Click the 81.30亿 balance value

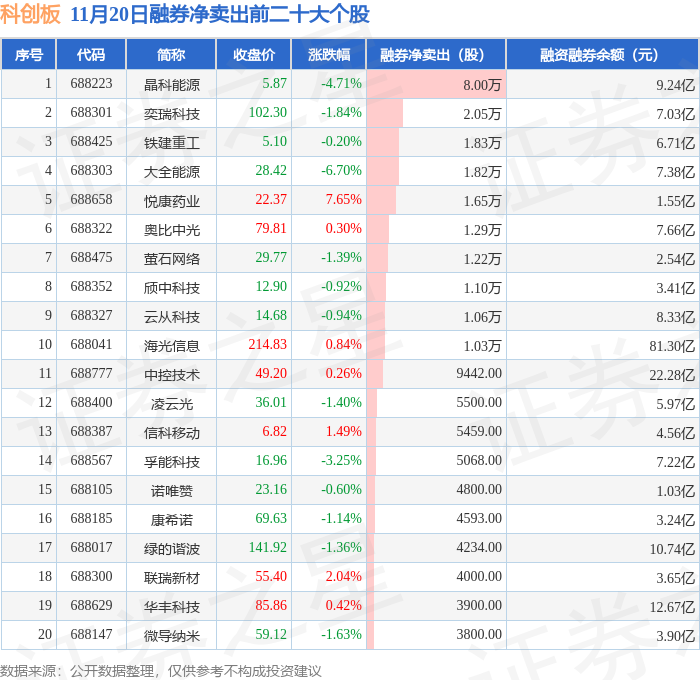click(x=672, y=346)
